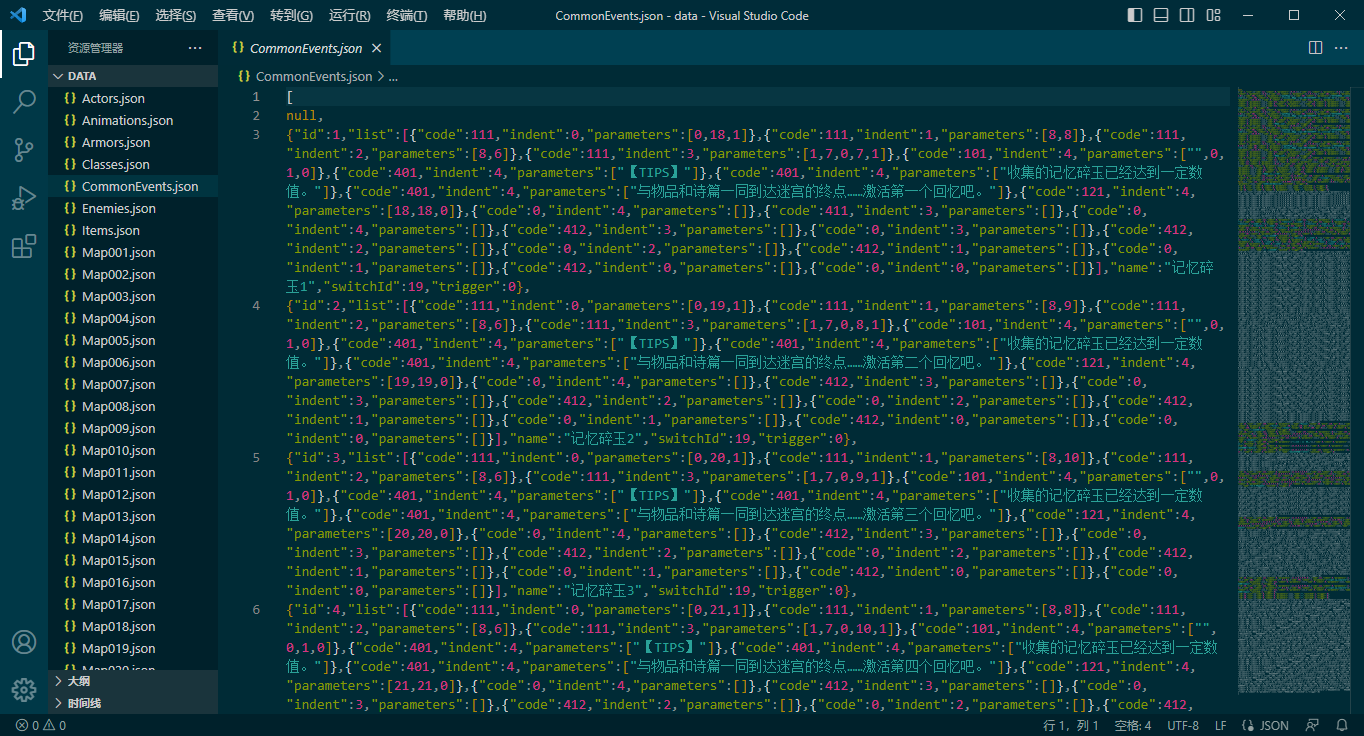Open the notifications bell in status bar
Viewport: 1364px width, 736px height.
tap(1342, 725)
